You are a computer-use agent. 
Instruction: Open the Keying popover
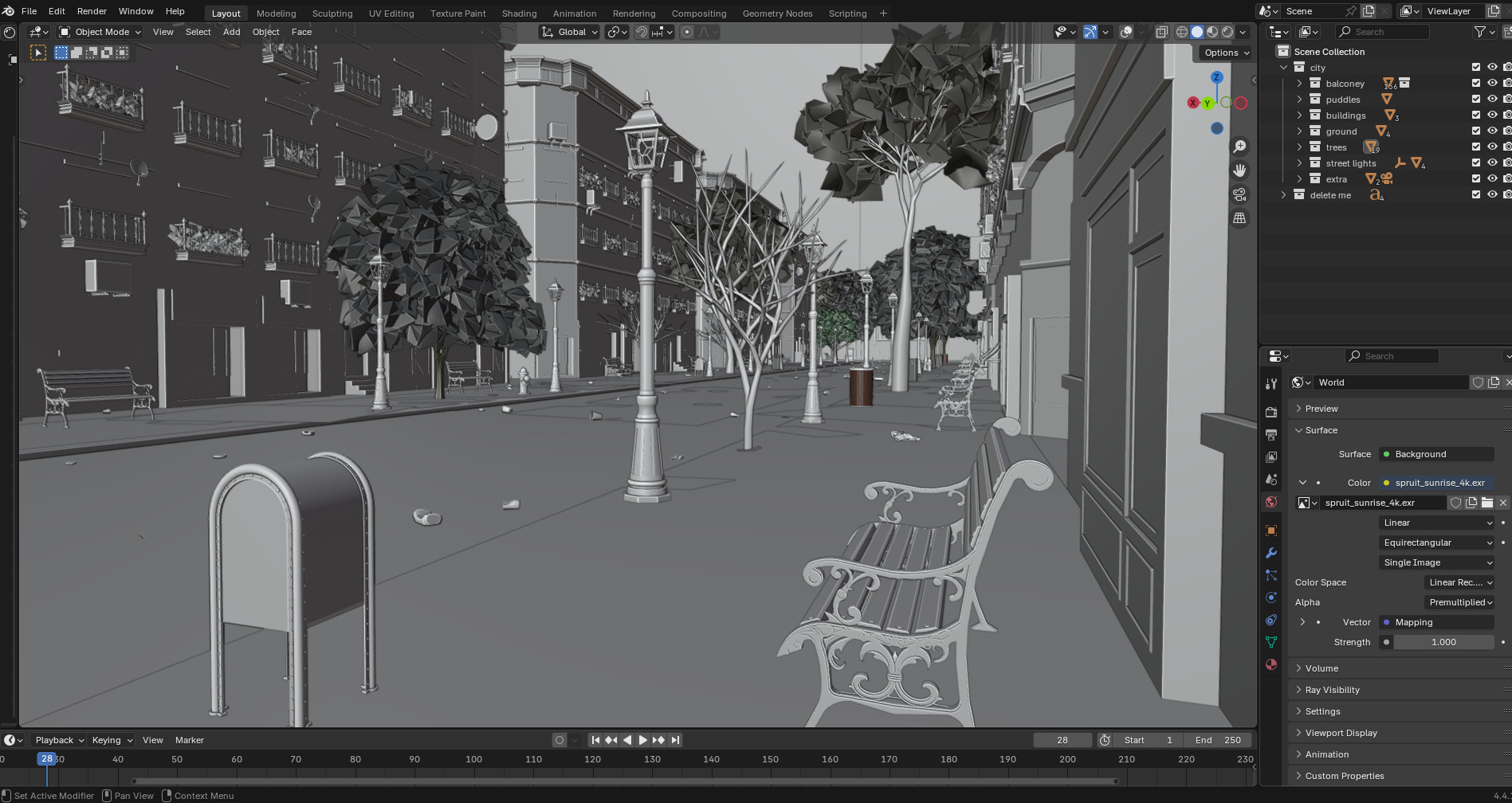click(x=111, y=740)
